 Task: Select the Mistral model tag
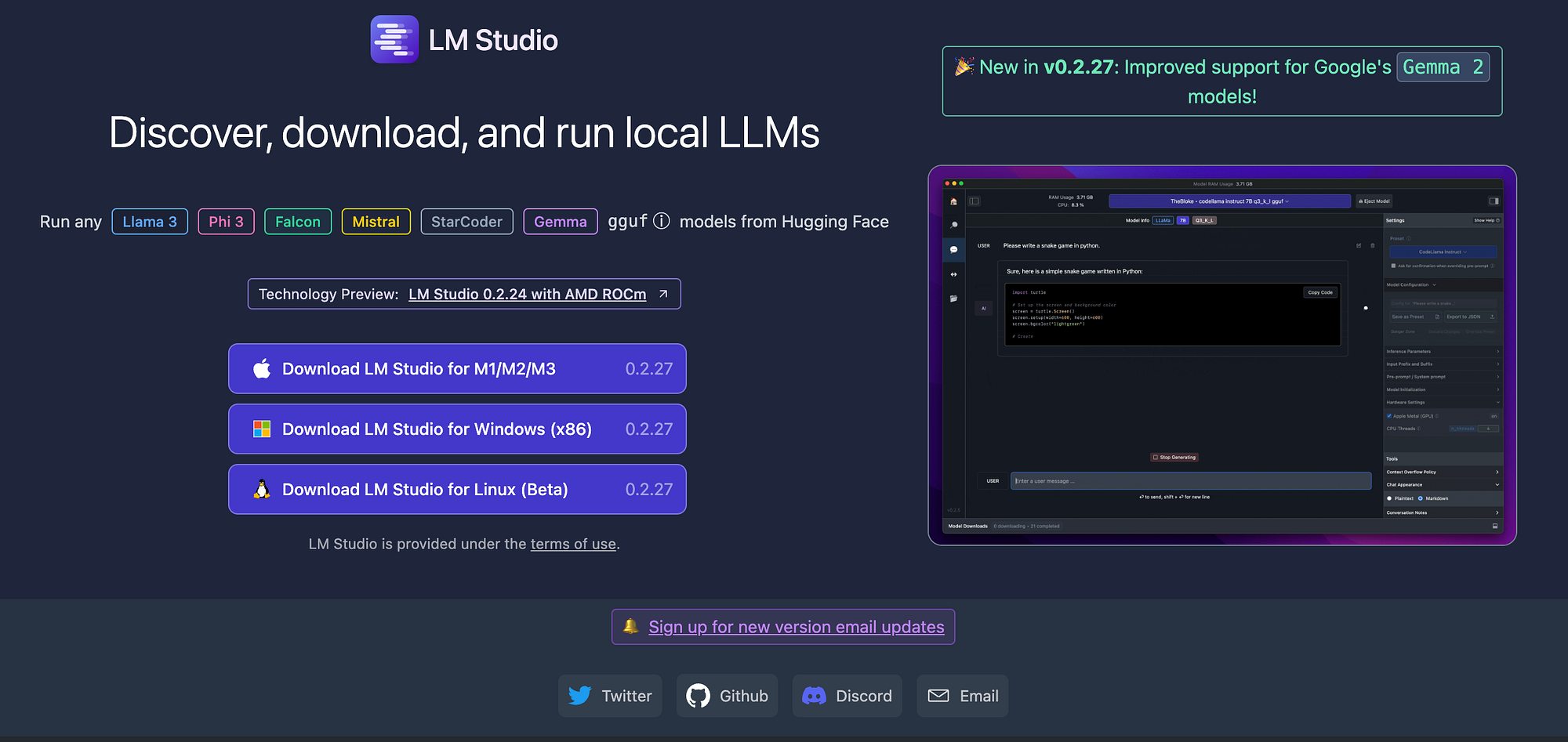pos(376,222)
